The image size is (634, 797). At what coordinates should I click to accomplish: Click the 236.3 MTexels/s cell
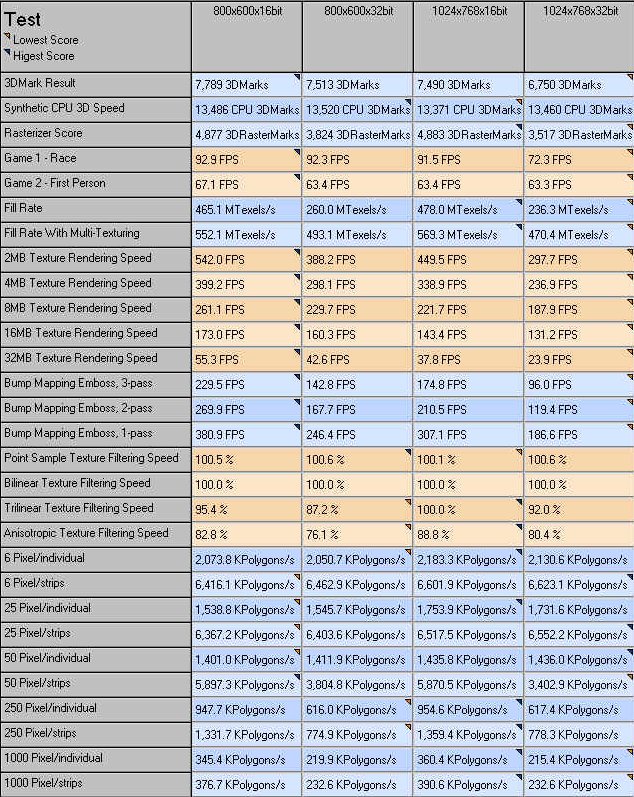(x=579, y=209)
